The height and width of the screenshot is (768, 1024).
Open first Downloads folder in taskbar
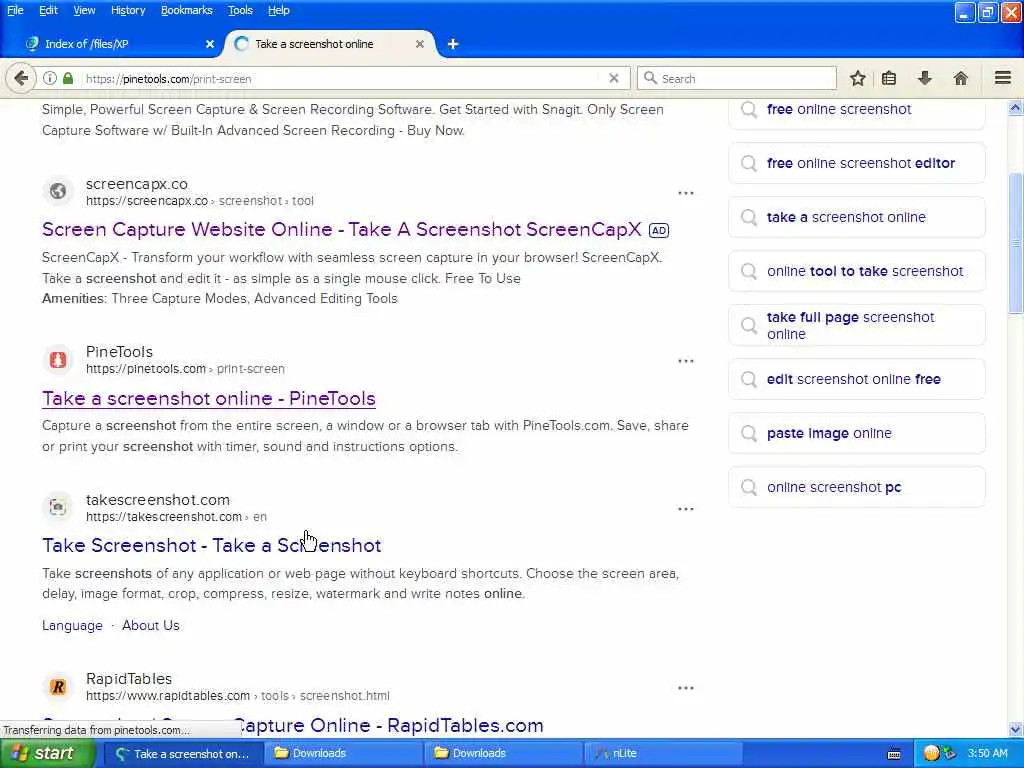point(344,753)
